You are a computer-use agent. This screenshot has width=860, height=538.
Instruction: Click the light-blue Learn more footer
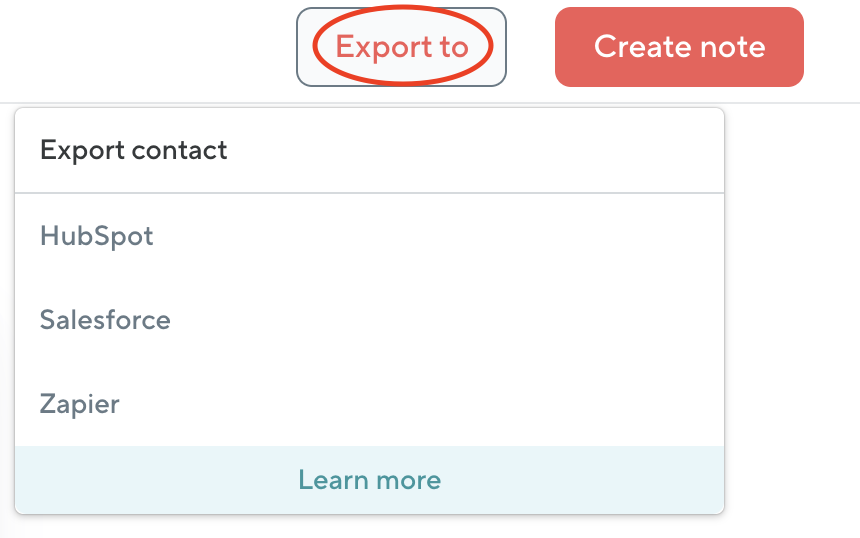(369, 480)
